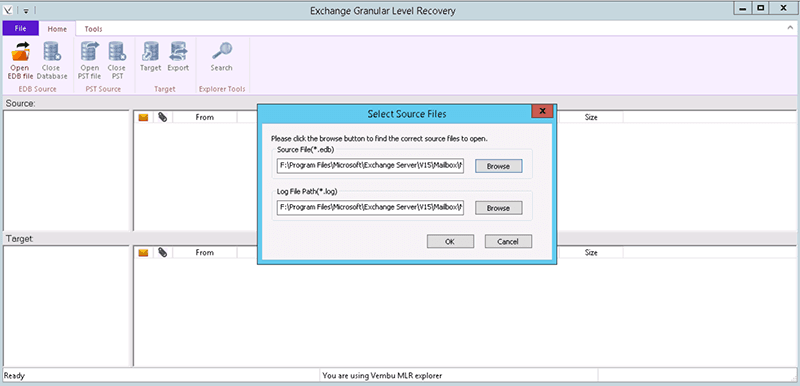Sort Source list by Size column
800x386 pixels.
591,117
